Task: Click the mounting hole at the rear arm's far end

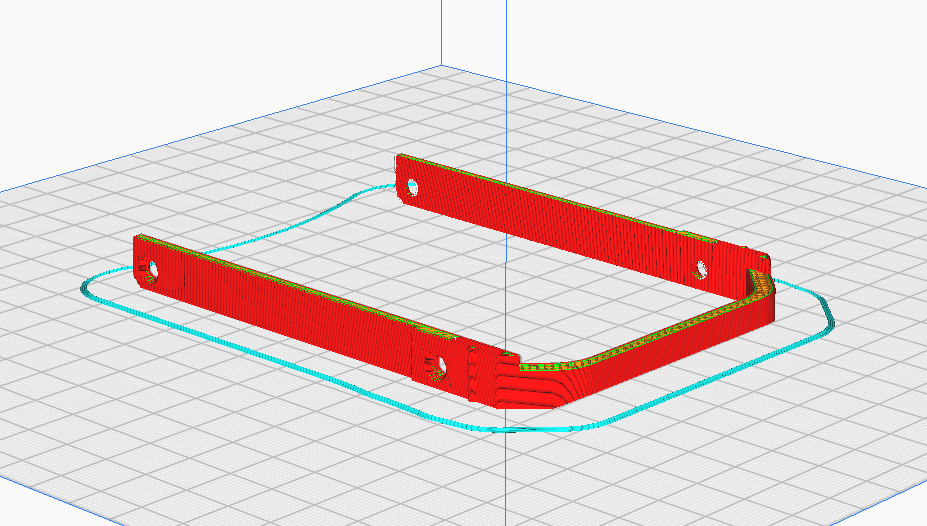Action: coord(412,189)
